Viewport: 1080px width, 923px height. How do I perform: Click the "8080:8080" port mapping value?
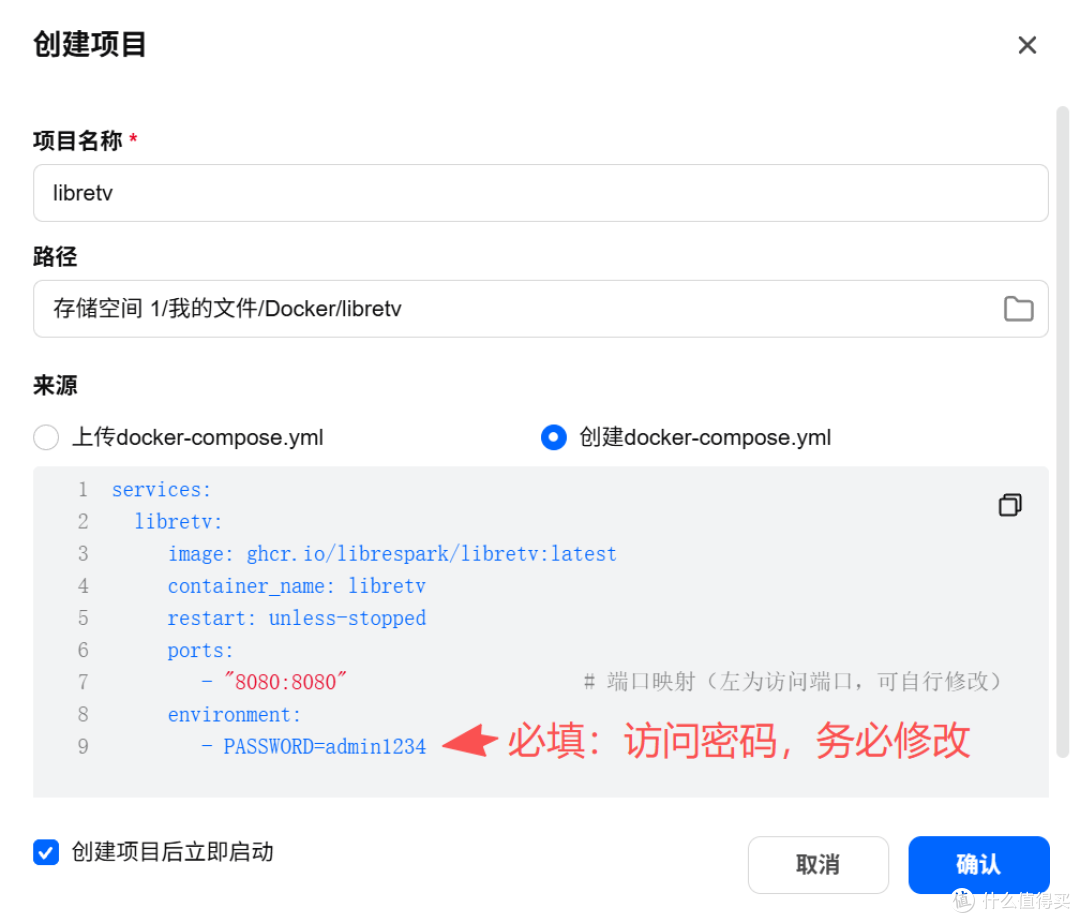285,682
